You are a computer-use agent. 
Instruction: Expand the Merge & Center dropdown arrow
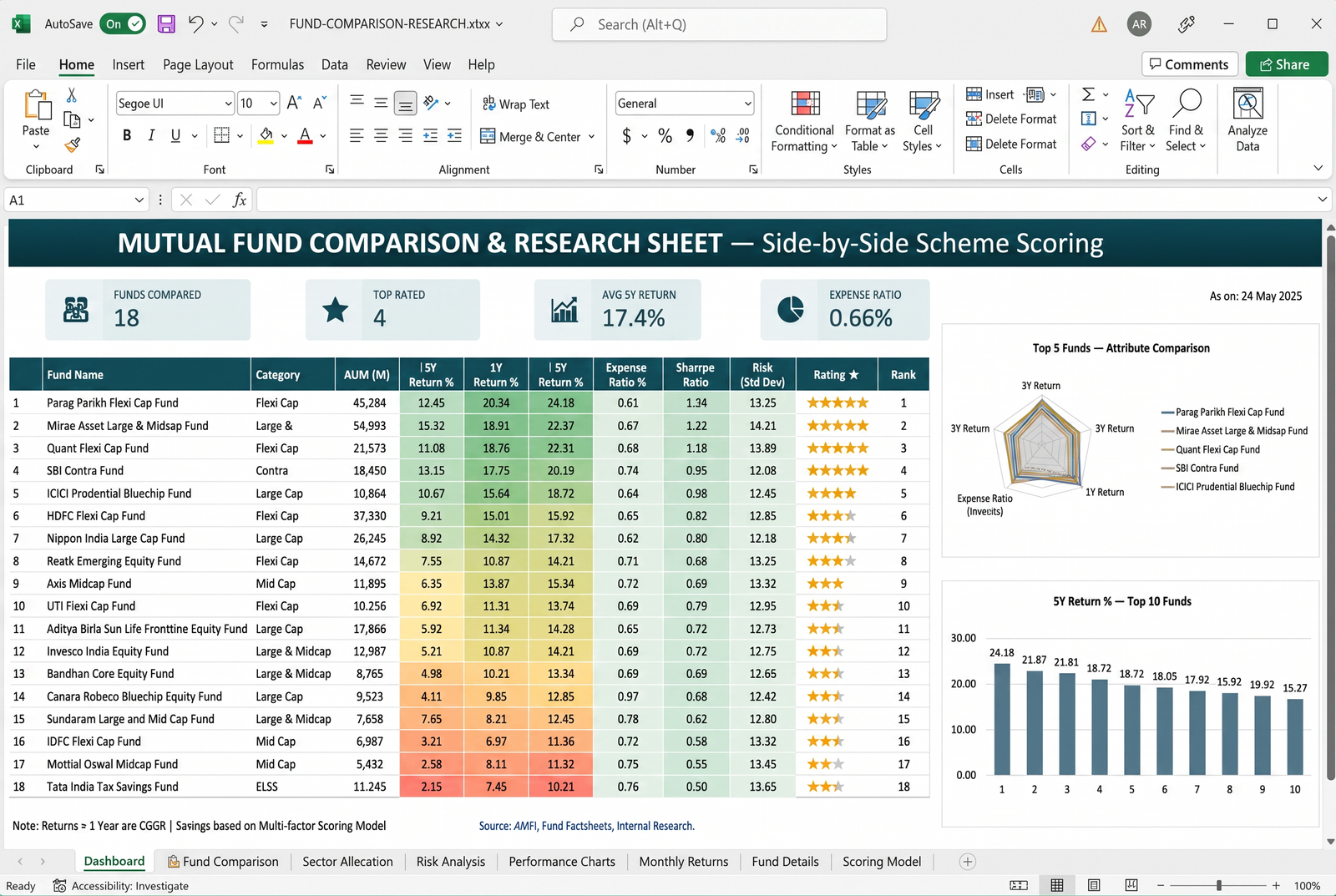pos(592,137)
